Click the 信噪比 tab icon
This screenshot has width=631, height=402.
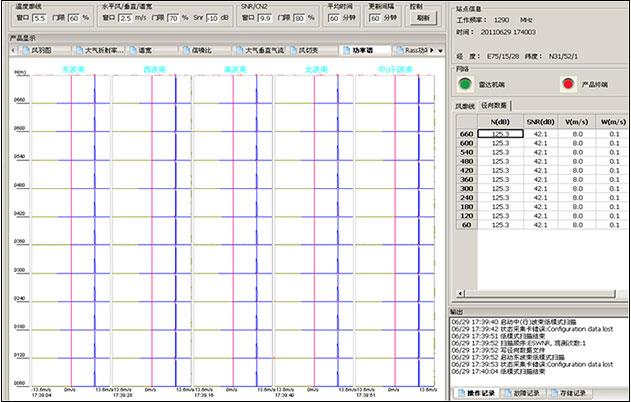click(185, 49)
